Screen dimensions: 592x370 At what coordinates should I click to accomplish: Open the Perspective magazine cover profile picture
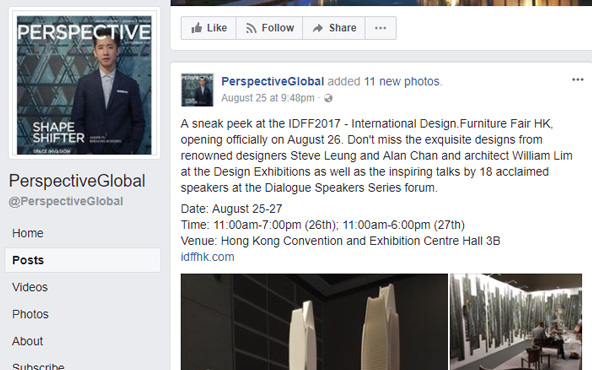84,85
